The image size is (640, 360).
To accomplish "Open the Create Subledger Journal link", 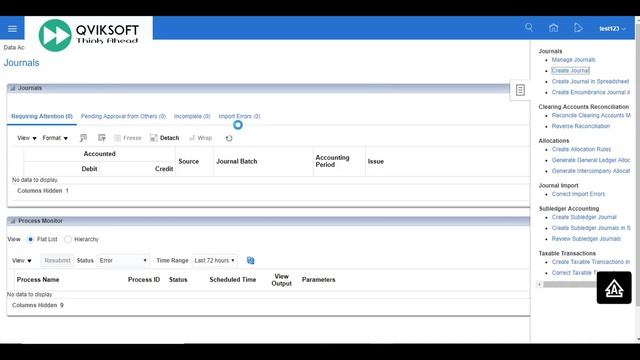I will click(x=584, y=217).
